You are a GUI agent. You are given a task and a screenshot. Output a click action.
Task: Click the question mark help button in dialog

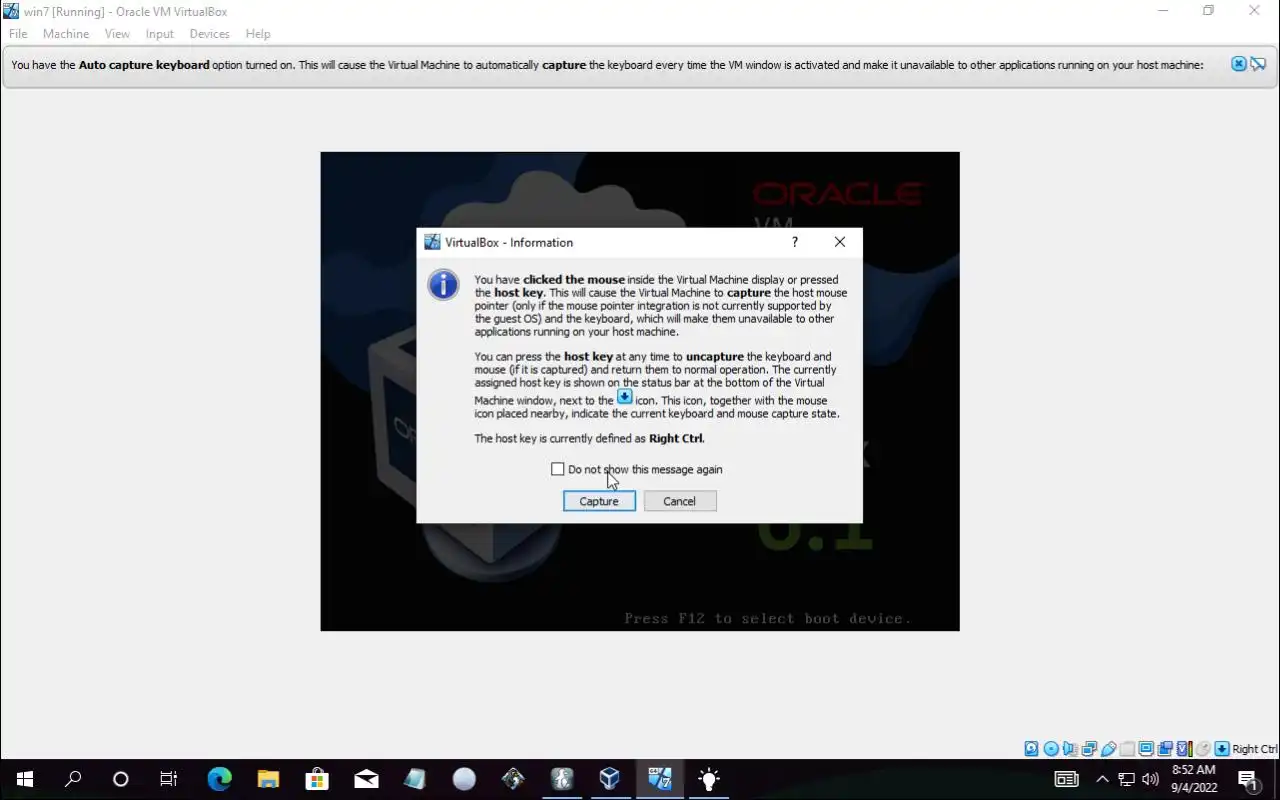(x=795, y=242)
